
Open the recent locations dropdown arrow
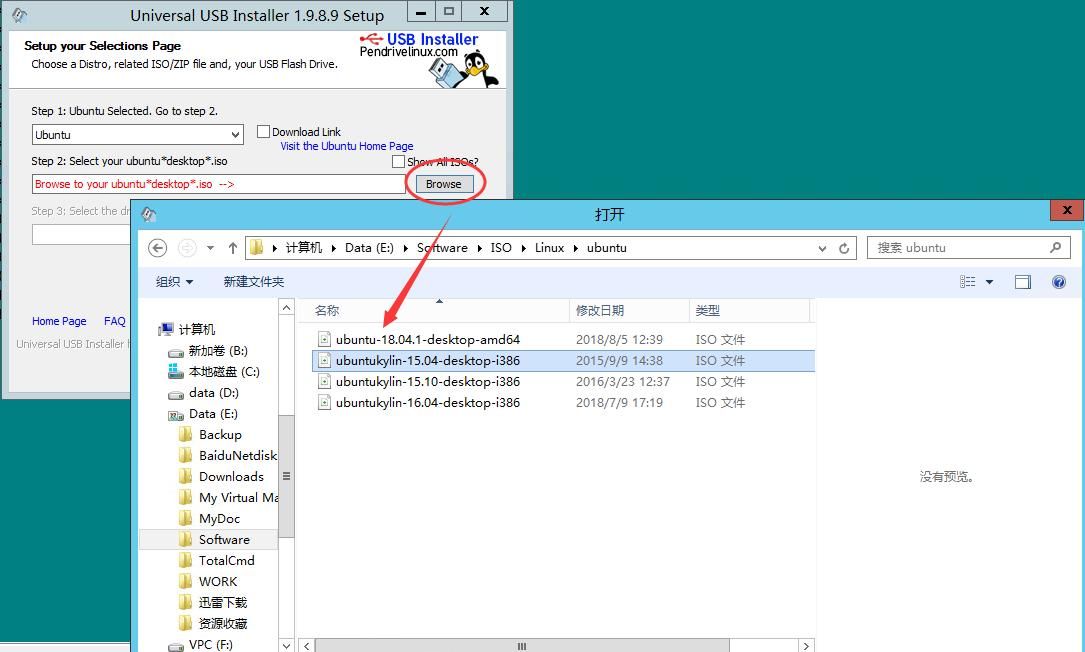[x=210, y=248]
